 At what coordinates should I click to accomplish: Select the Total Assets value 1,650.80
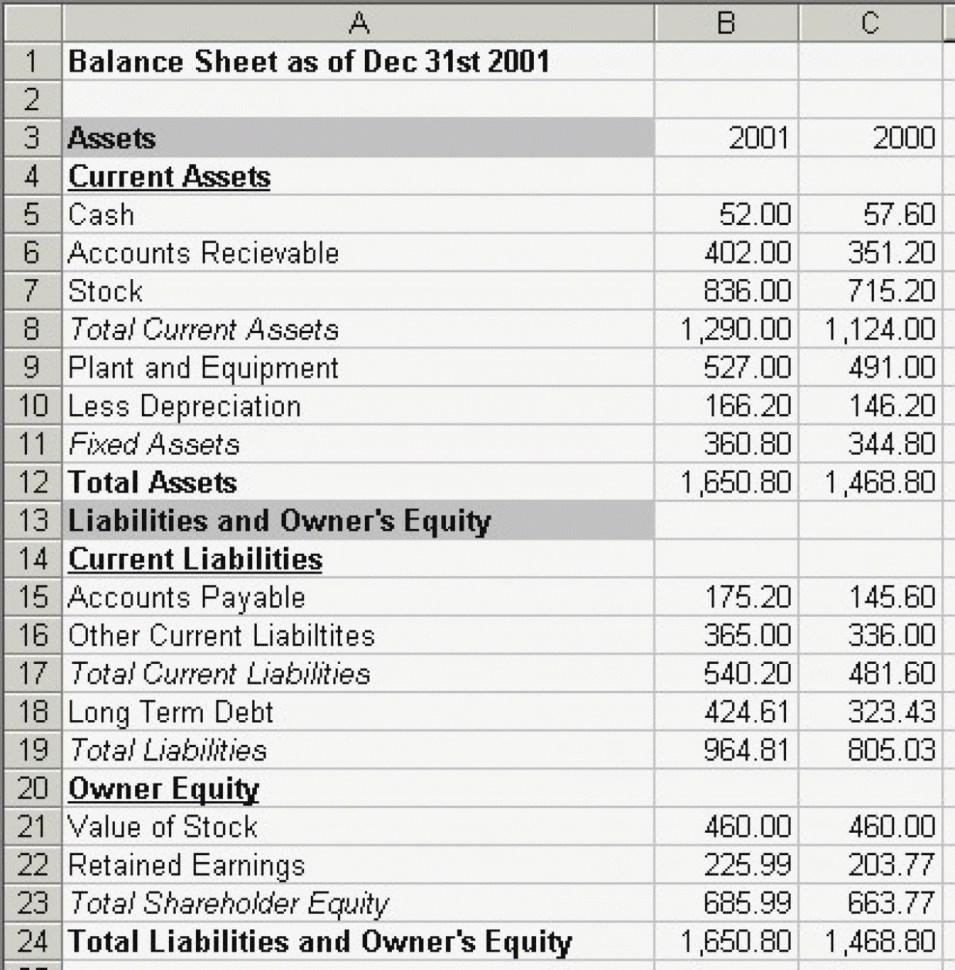click(728, 482)
